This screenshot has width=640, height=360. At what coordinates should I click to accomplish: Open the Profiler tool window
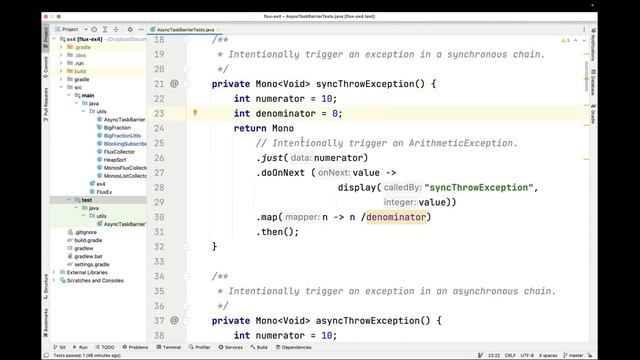[200, 347]
